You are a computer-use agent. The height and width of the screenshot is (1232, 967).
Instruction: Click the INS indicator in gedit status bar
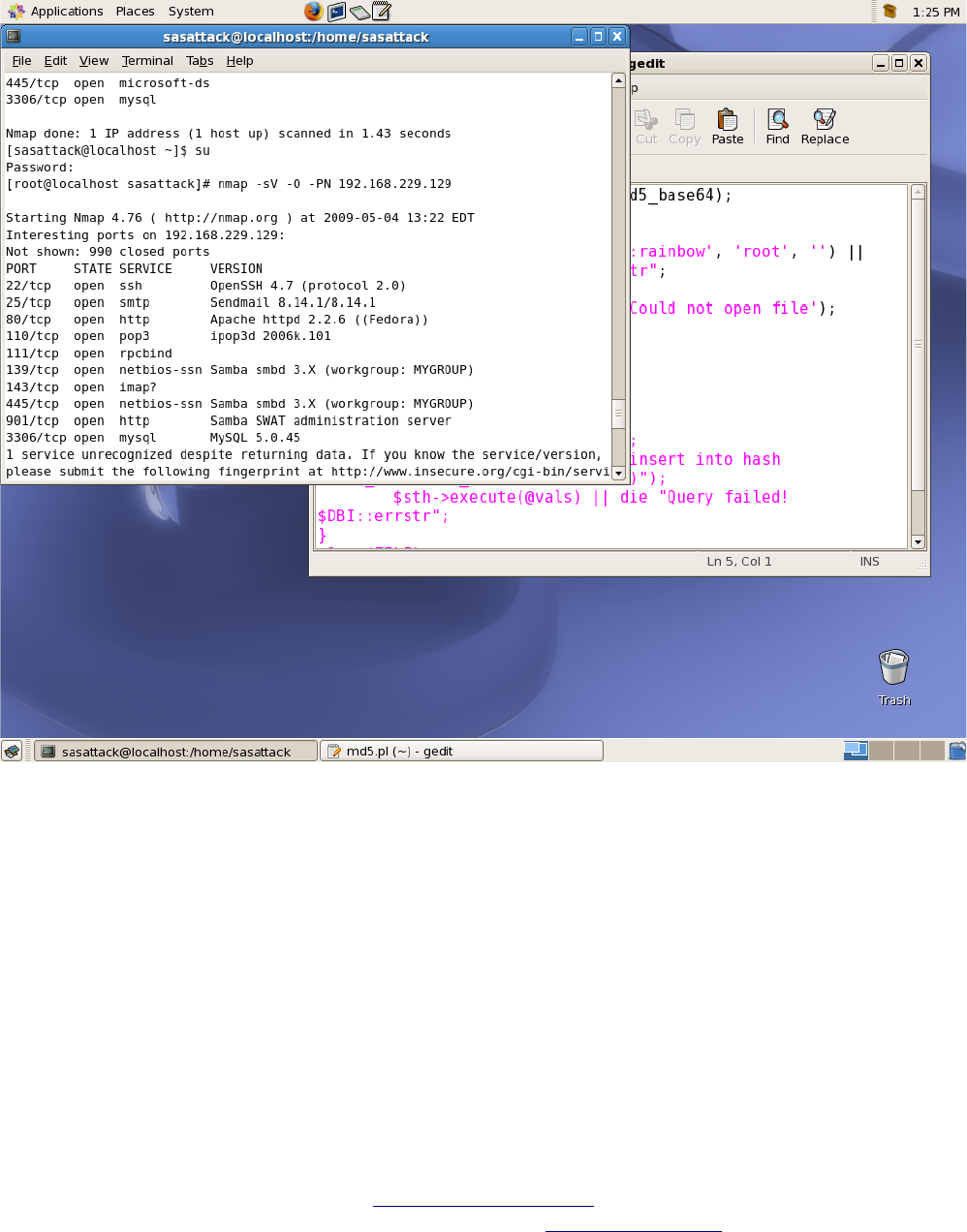click(869, 562)
